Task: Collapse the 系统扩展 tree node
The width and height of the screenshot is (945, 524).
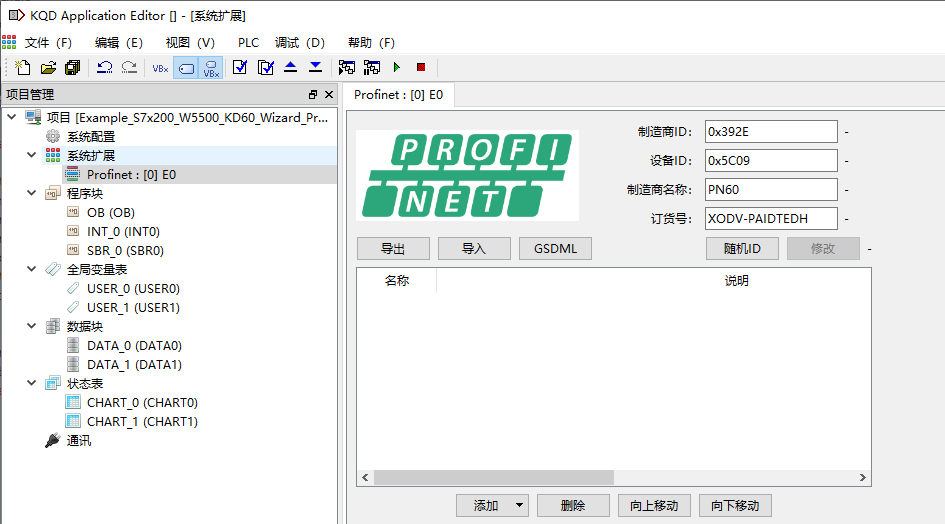Action: (x=32, y=155)
